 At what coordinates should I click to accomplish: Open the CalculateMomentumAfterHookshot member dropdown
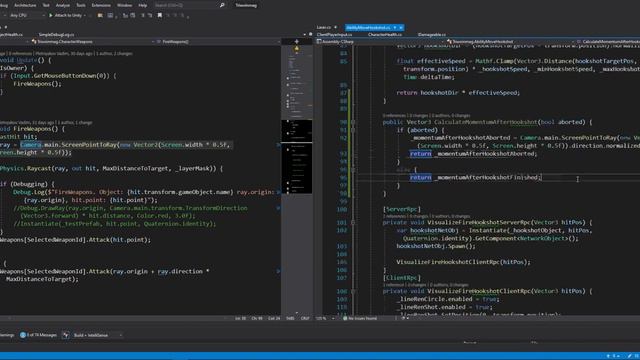coord(608,42)
